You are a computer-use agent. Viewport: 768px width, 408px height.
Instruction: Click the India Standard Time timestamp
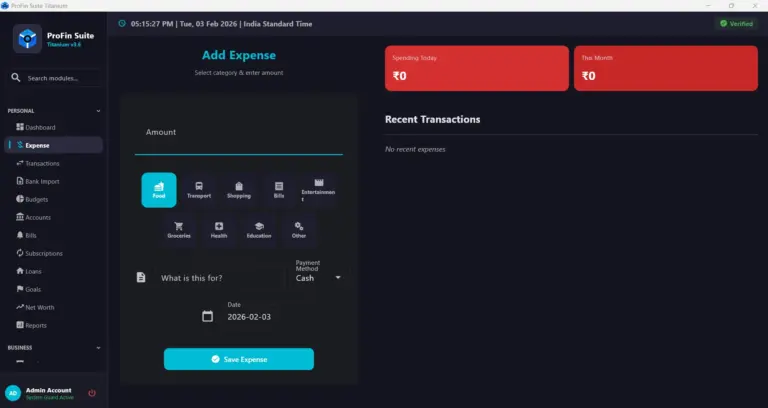click(x=221, y=24)
